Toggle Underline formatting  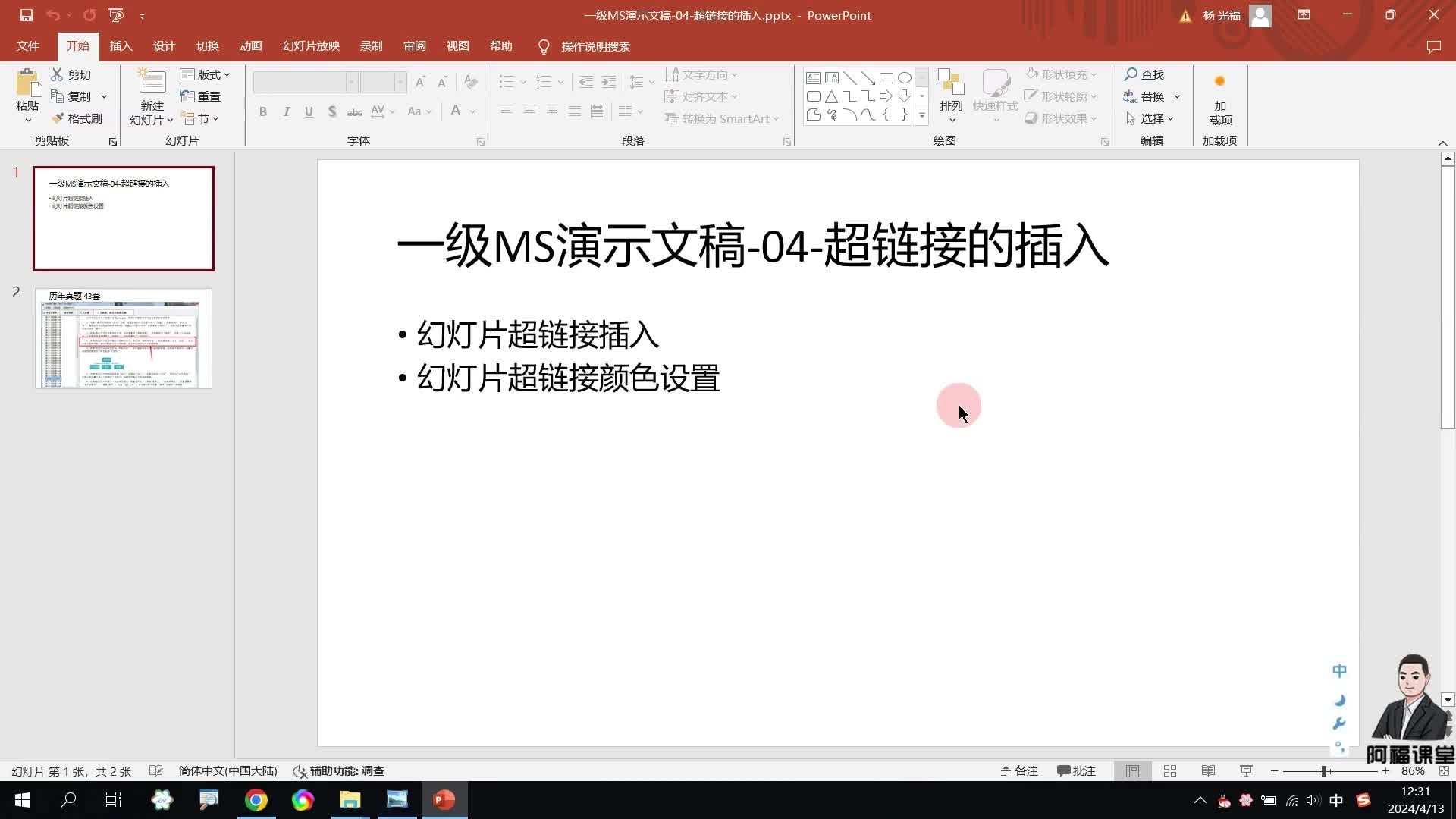coord(309,111)
